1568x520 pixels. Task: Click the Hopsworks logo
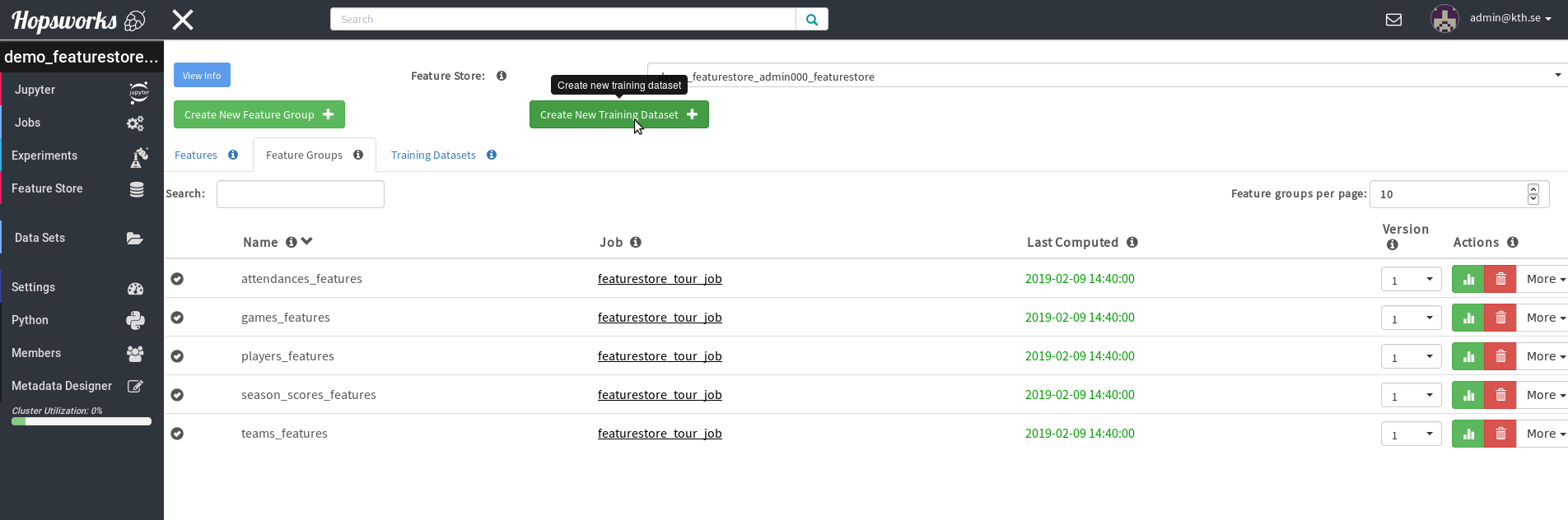coord(78,20)
